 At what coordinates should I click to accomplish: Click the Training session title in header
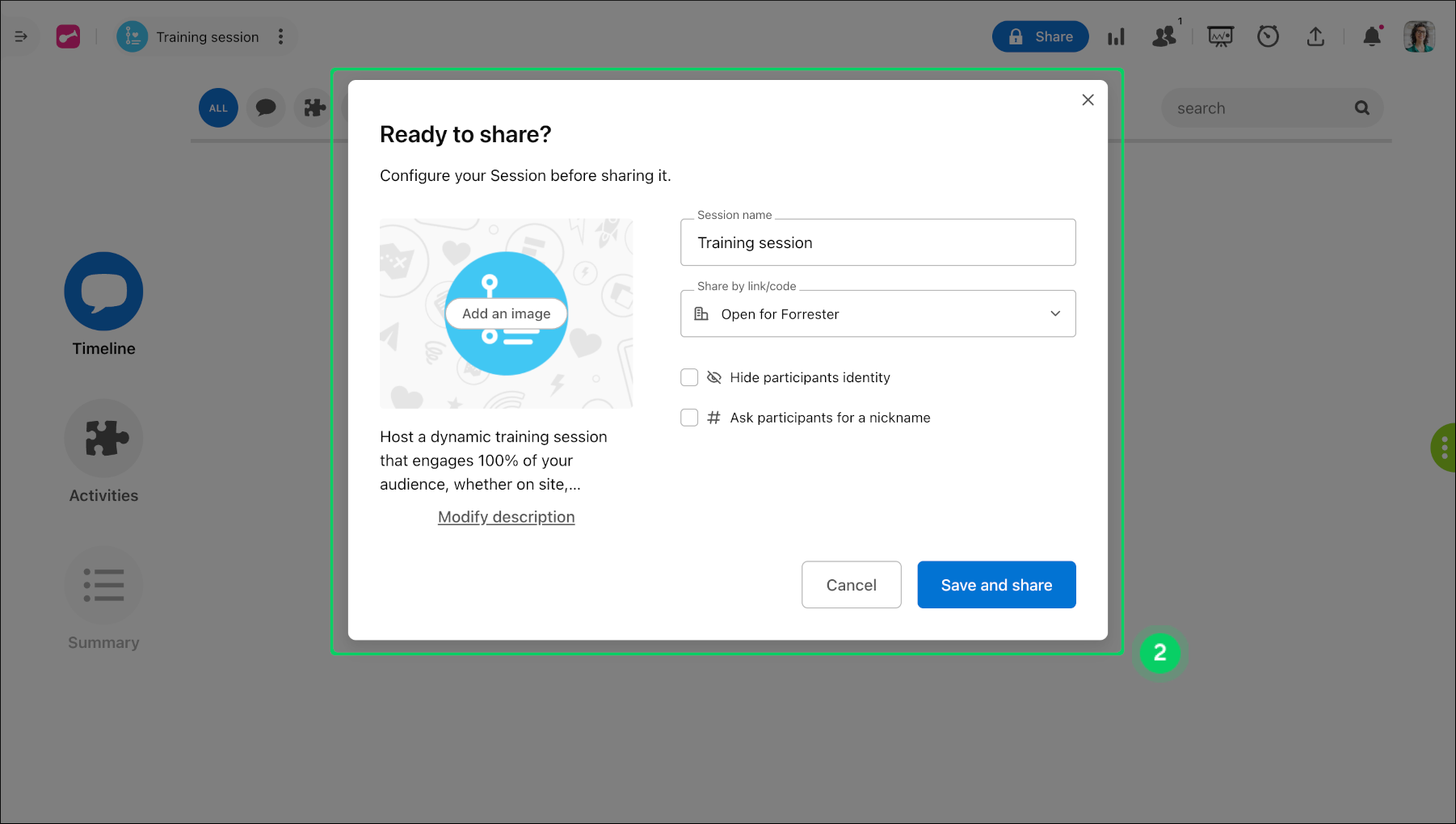pyautogui.click(x=208, y=37)
